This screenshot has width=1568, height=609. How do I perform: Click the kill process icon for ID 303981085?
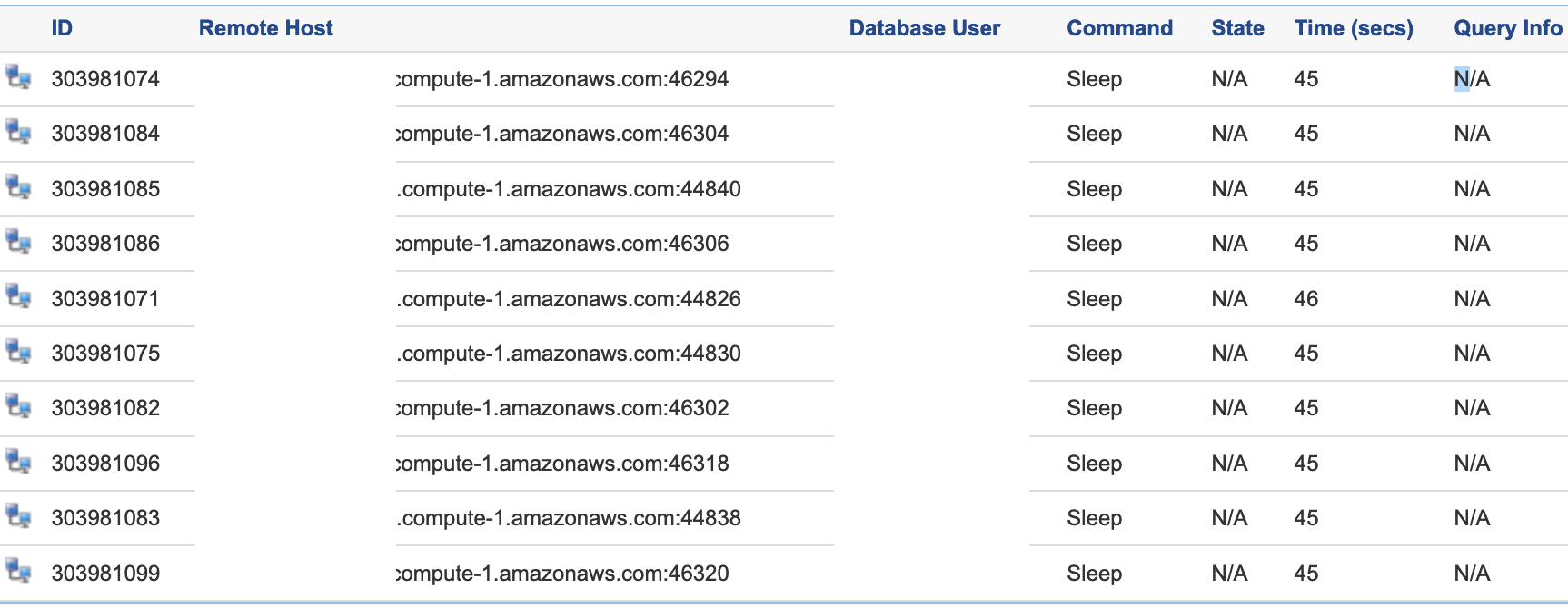(x=19, y=189)
